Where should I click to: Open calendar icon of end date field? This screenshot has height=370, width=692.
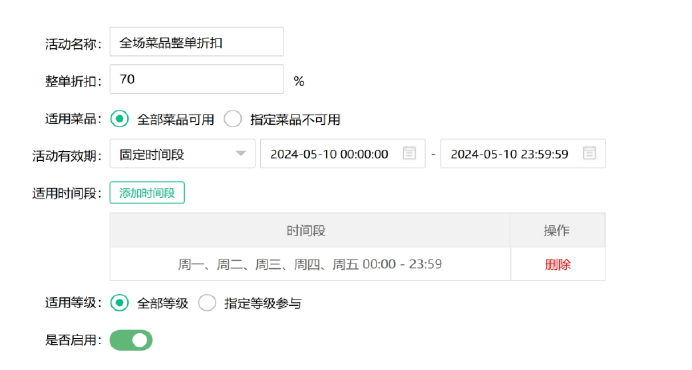[589, 153]
